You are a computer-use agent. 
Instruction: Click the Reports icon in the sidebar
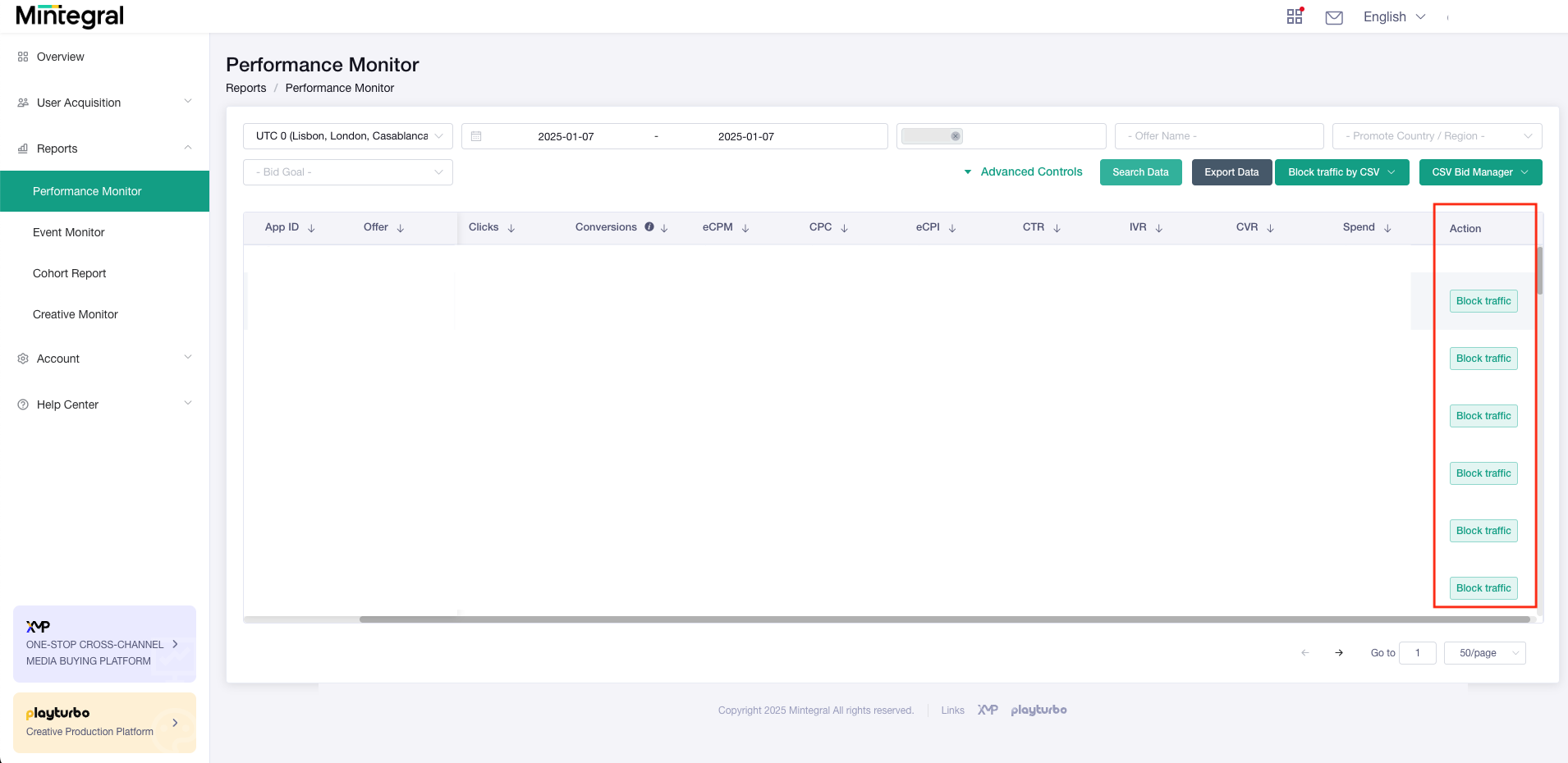pos(21,148)
